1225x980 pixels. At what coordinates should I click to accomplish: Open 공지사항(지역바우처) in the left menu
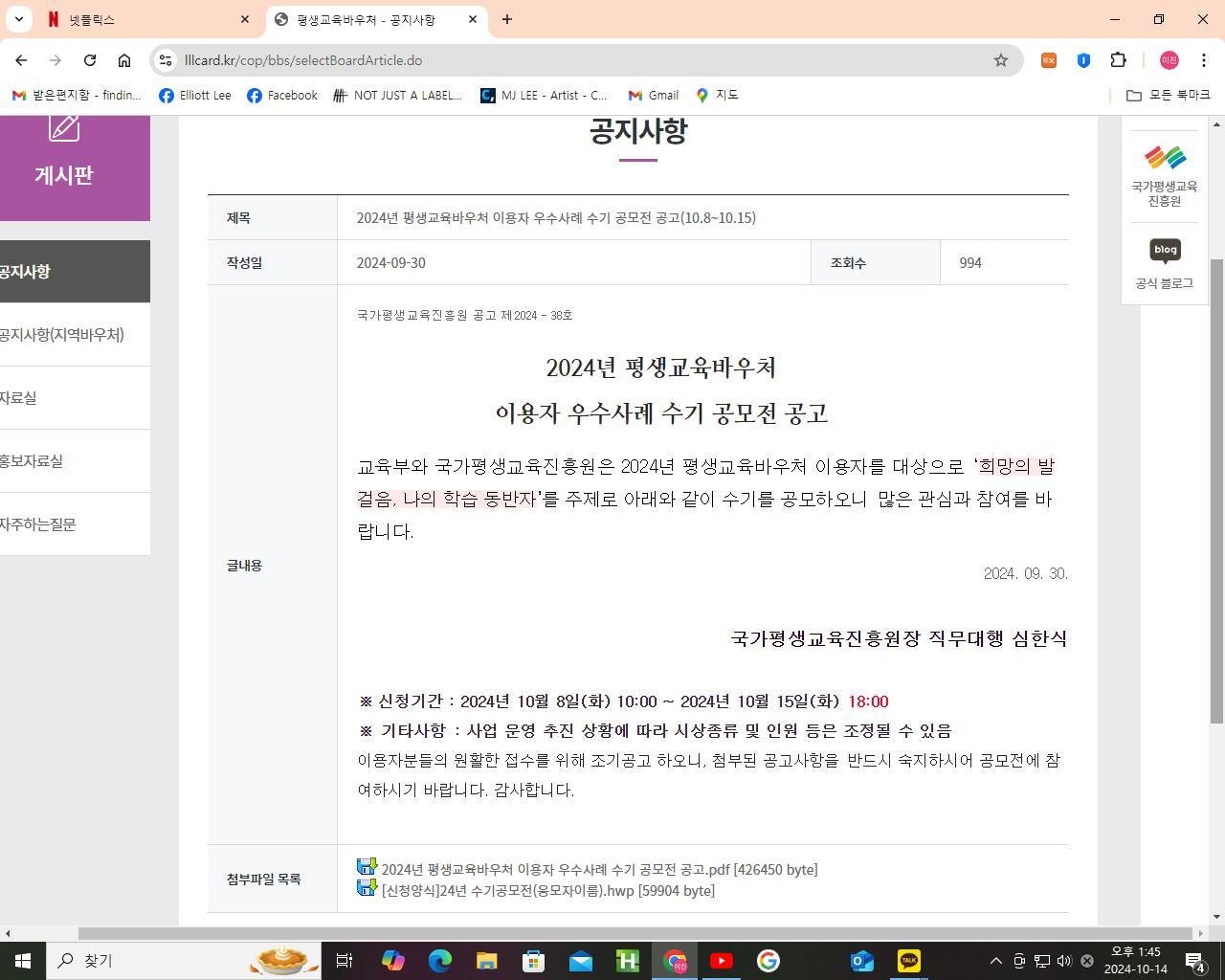point(75,335)
